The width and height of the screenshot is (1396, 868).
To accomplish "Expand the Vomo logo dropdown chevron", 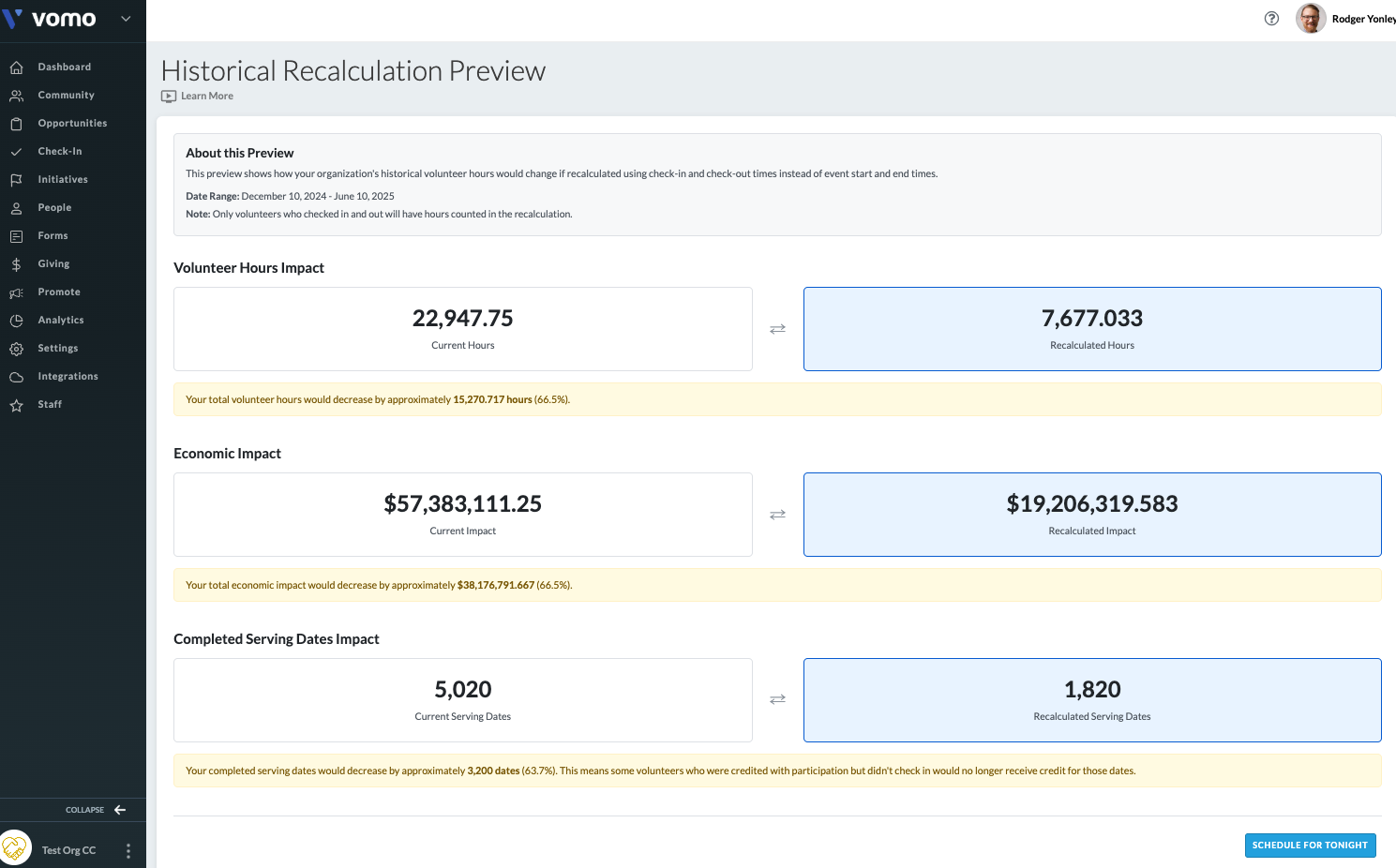I will 126,19.
